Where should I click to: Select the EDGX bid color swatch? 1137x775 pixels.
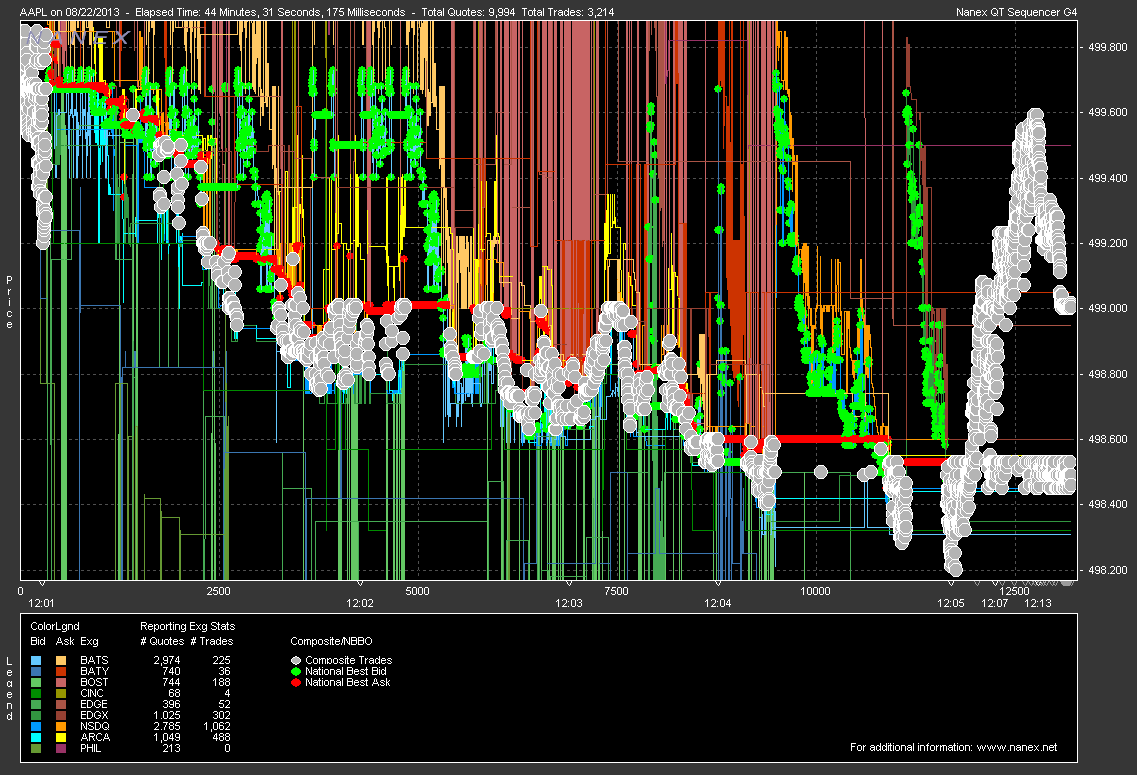click(x=36, y=715)
